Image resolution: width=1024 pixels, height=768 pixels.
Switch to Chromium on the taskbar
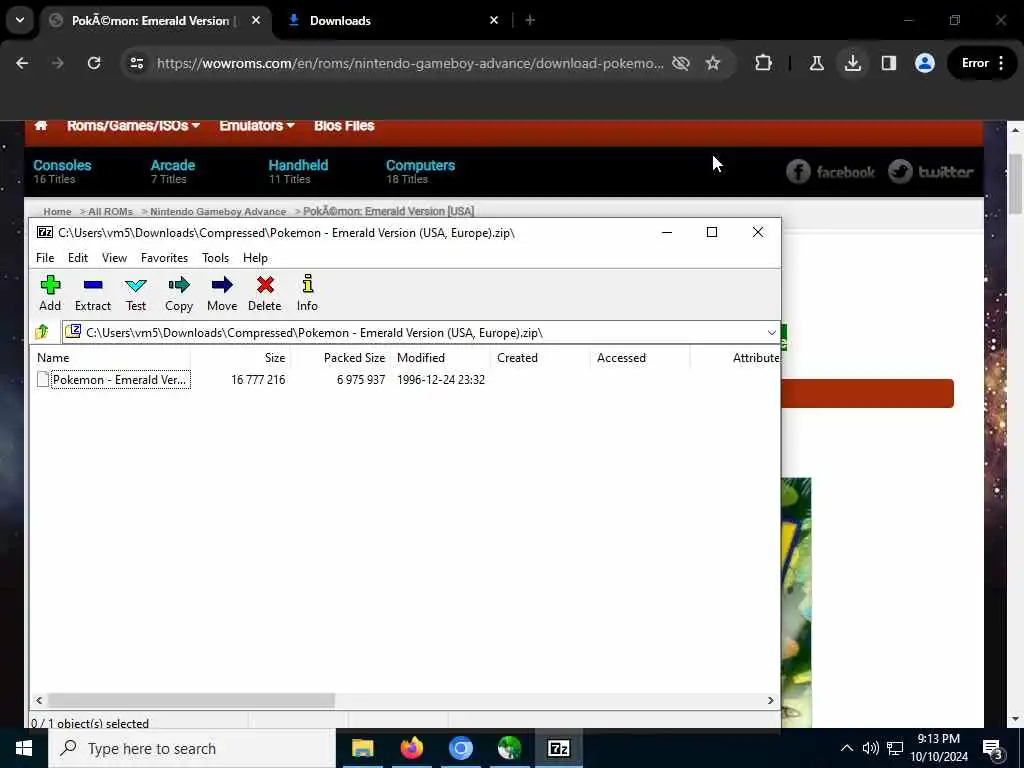460,748
